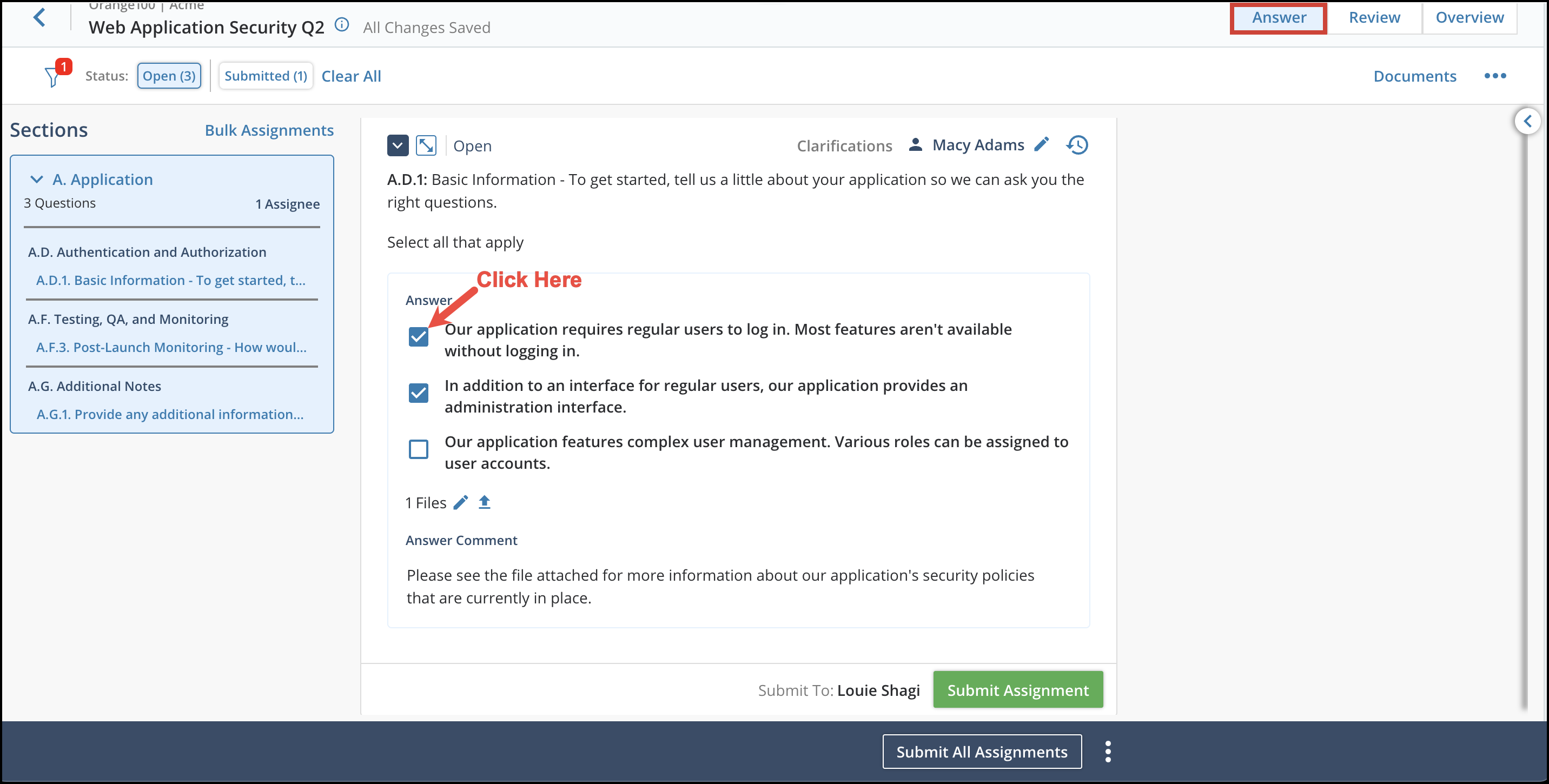
Task: Uncheck the administration interface checkbox
Action: tap(419, 393)
